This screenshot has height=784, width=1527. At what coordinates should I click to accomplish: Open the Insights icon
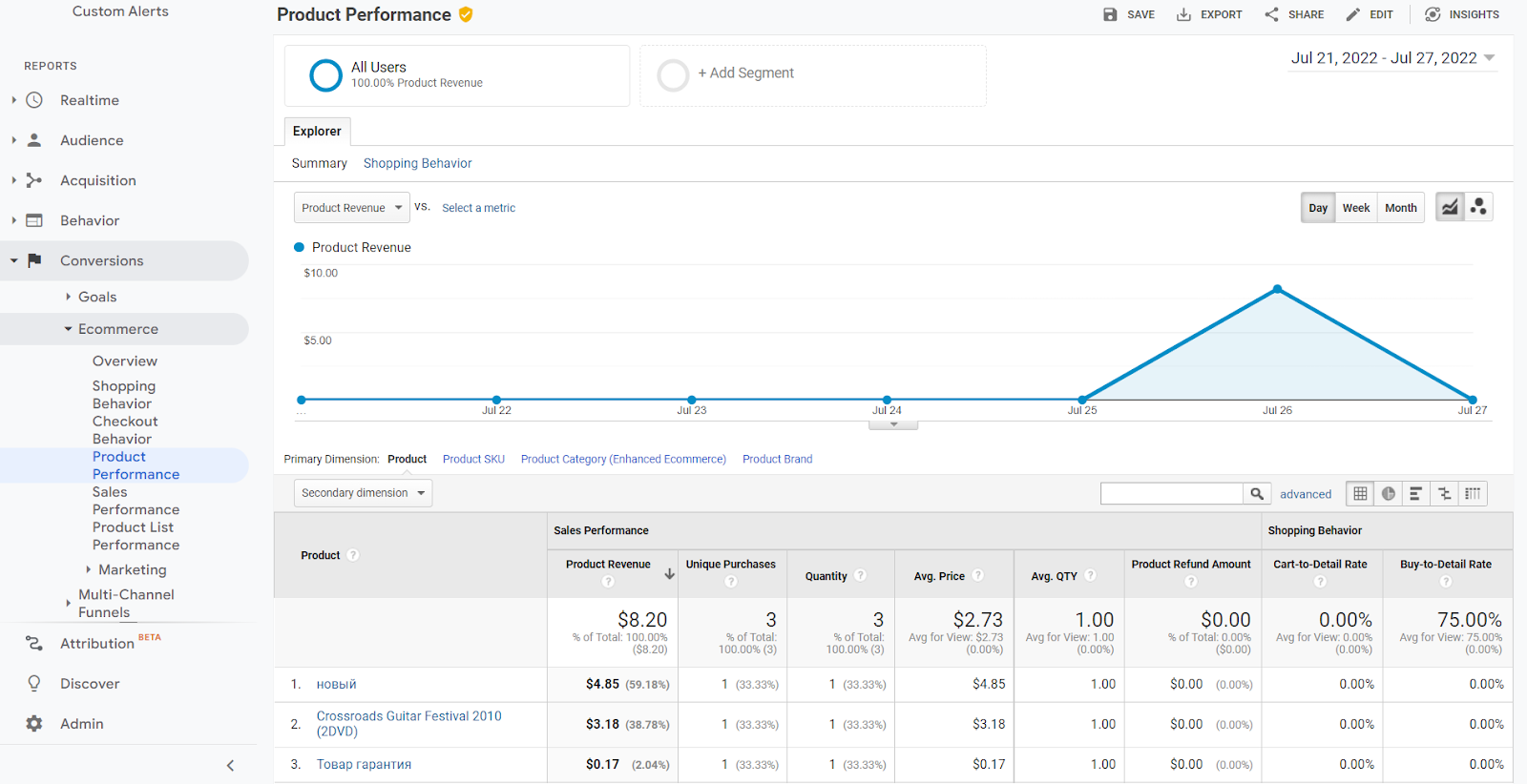[x=1433, y=14]
